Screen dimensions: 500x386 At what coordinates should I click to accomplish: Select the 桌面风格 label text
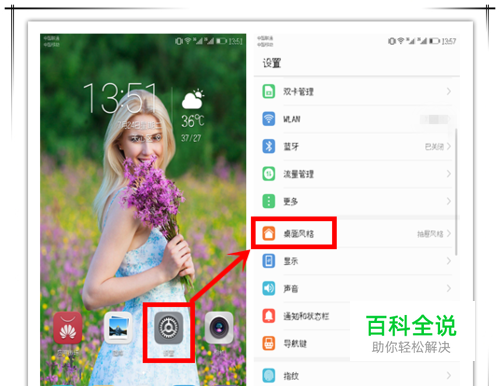click(299, 234)
